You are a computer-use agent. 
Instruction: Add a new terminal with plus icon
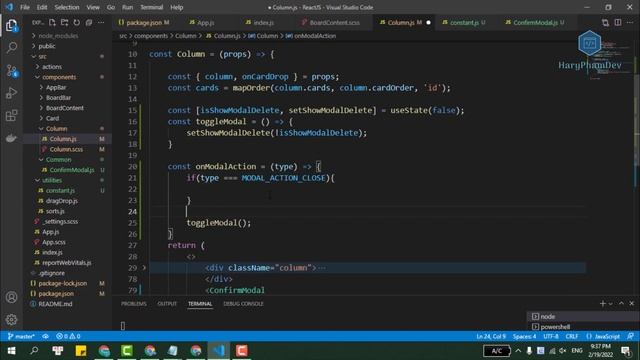(x=602, y=303)
